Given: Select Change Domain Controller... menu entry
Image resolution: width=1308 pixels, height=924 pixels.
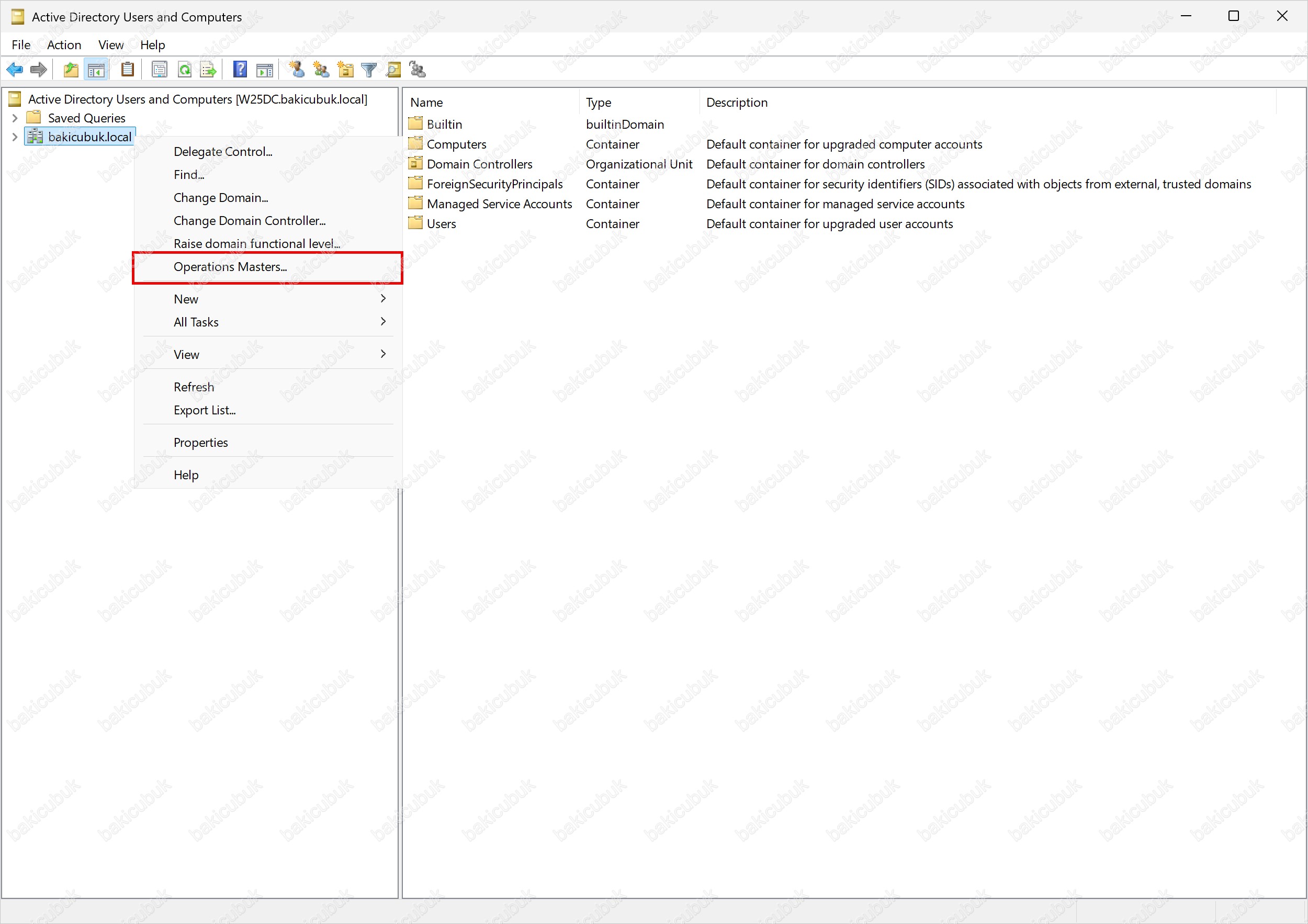Looking at the screenshot, I should pos(268,220).
